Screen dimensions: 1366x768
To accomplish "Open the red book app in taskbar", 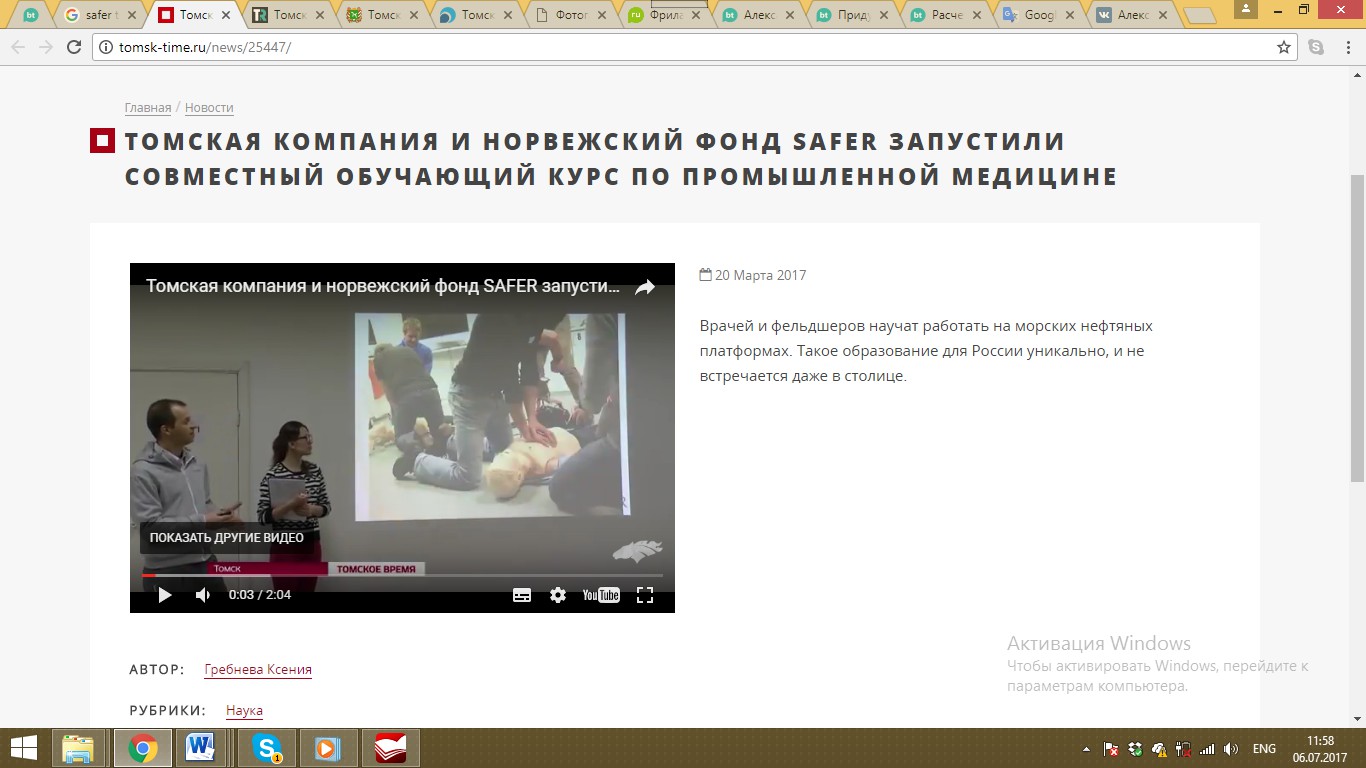I will 391,748.
